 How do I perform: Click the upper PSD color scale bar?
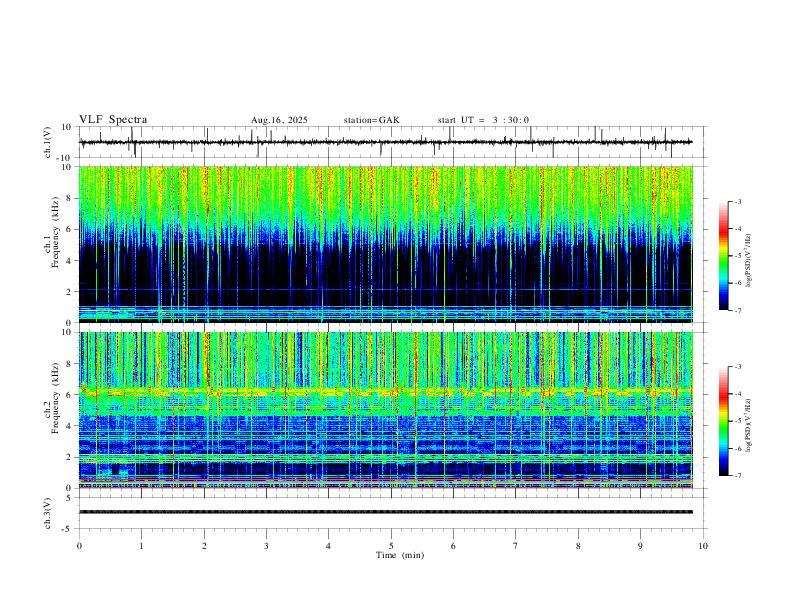(x=723, y=256)
